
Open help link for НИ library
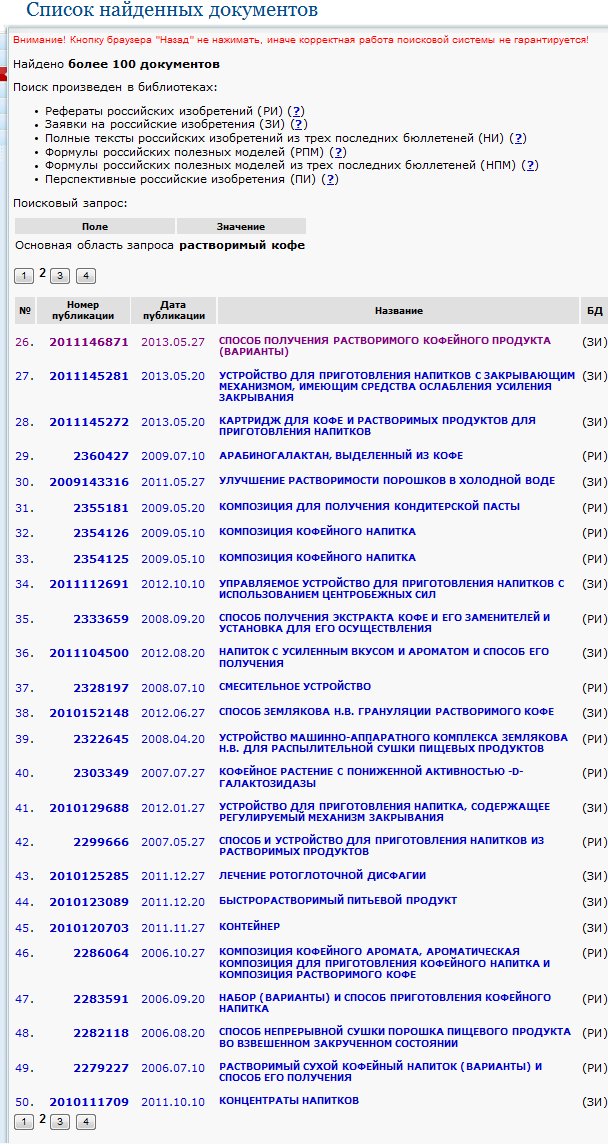point(519,138)
